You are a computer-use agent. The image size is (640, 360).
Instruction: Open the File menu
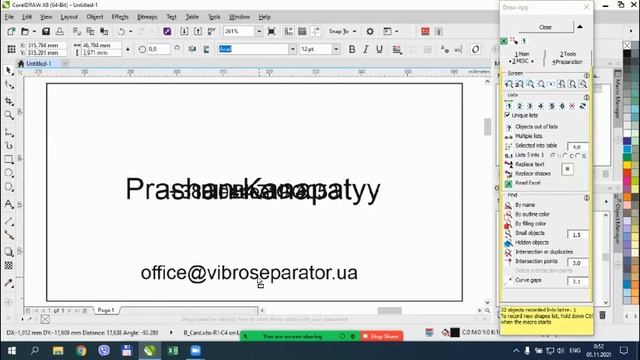click(x=9, y=17)
